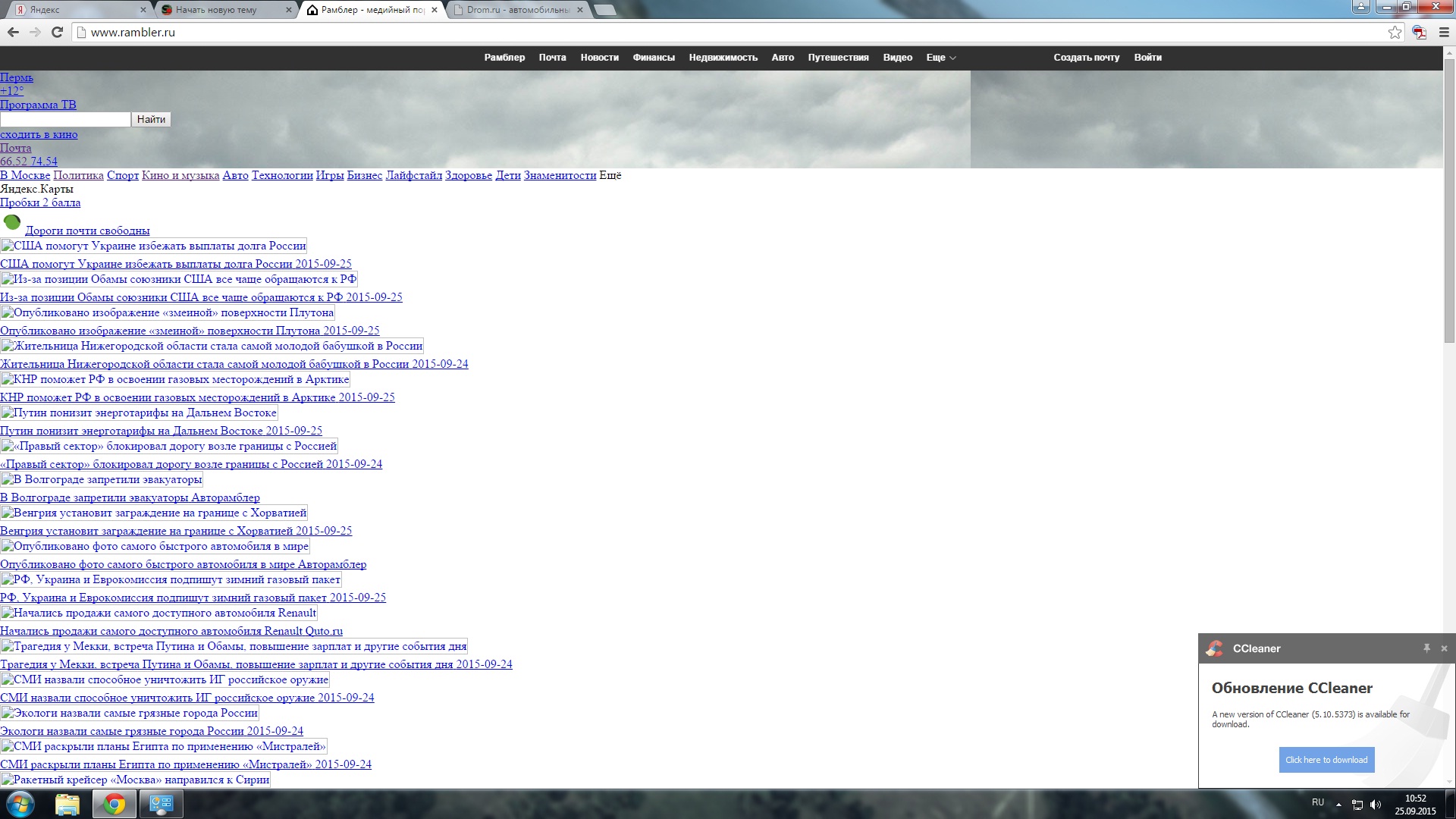Open the Пробки 2 балла link
This screenshot has height=819, width=1456.
coord(40,202)
